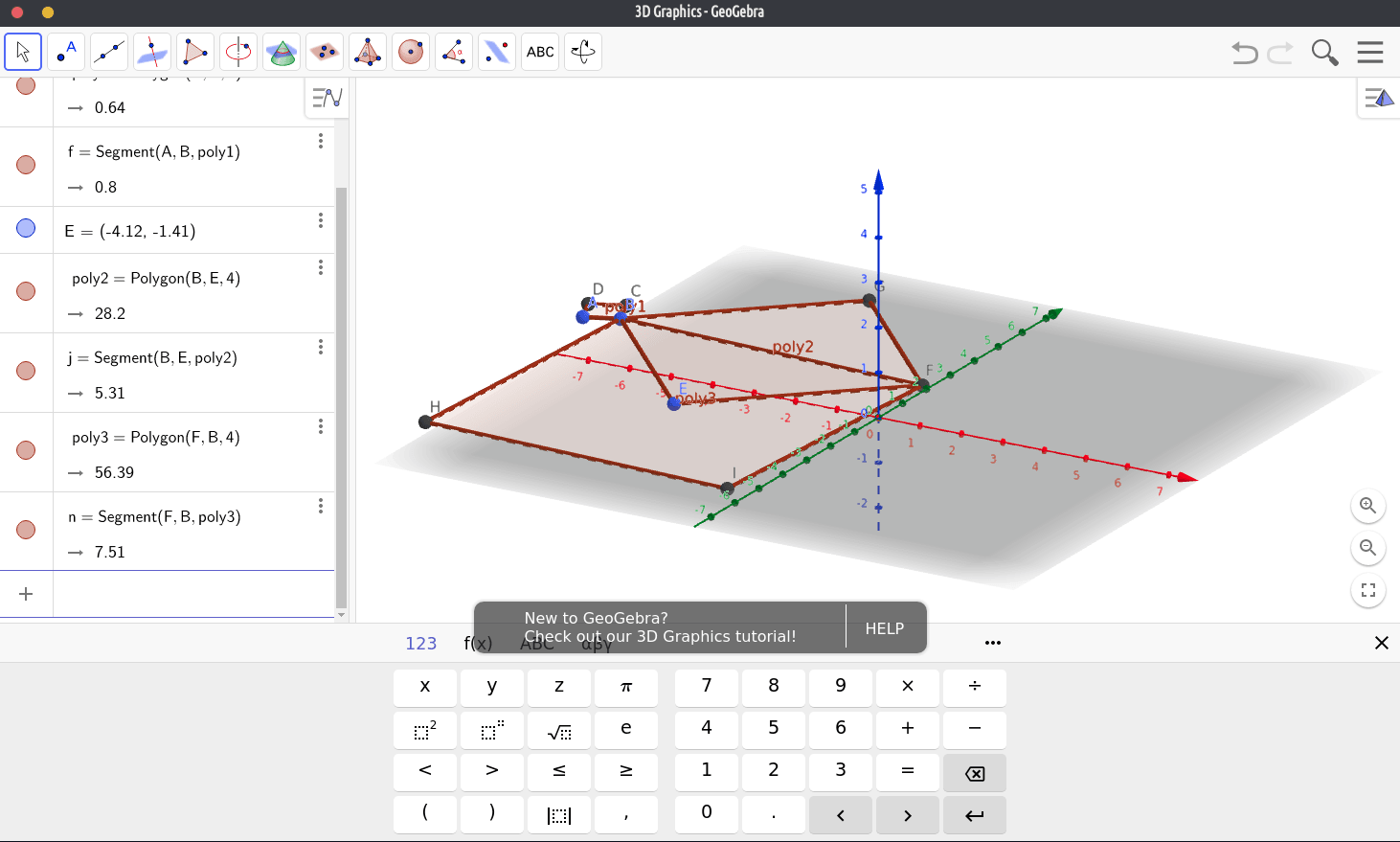The image size is (1400, 842).
Task: Close the on-screen keyboard
Action: [1381, 643]
